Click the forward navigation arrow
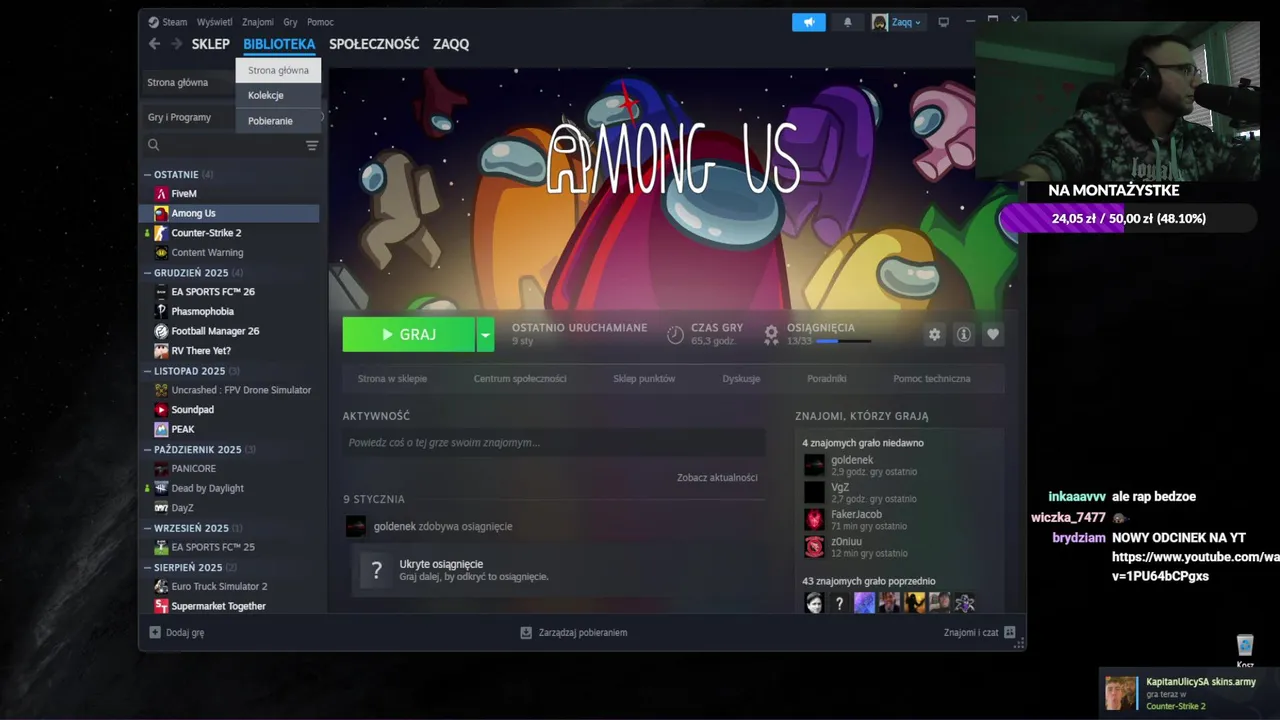This screenshot has width=1280, height=720. tap(176, 44)
